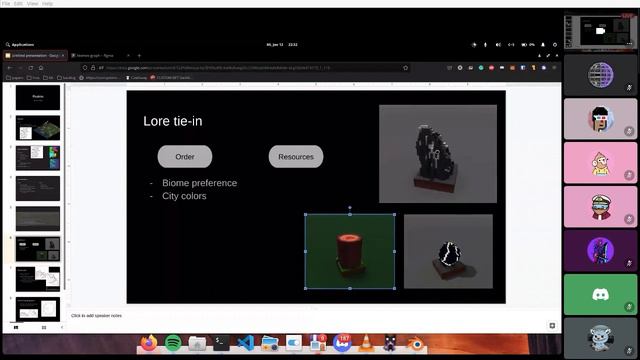Select the red cylinder image on green
Screen dimensions: 640x360
pos(350,251)
